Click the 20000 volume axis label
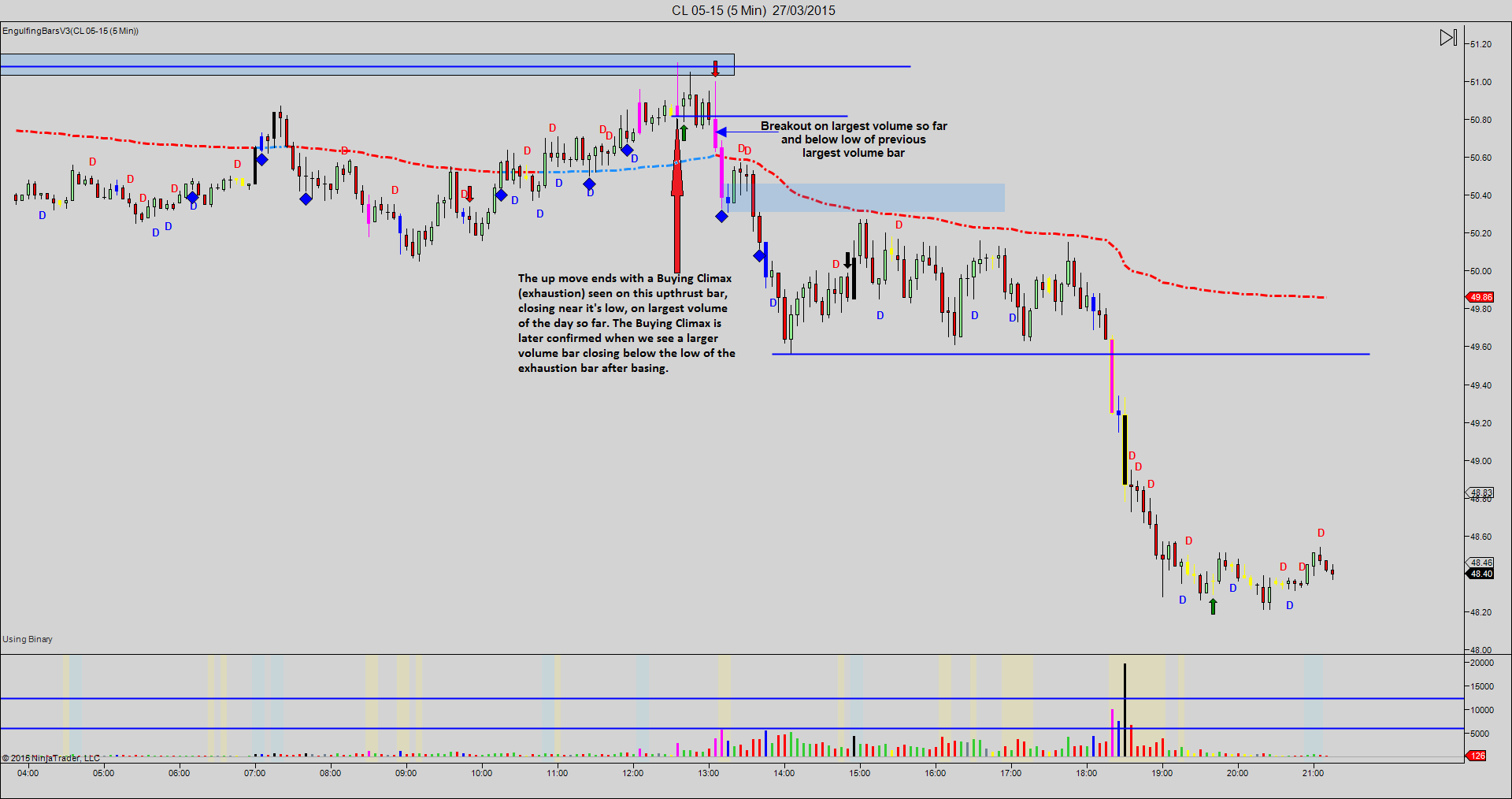 1482,663
